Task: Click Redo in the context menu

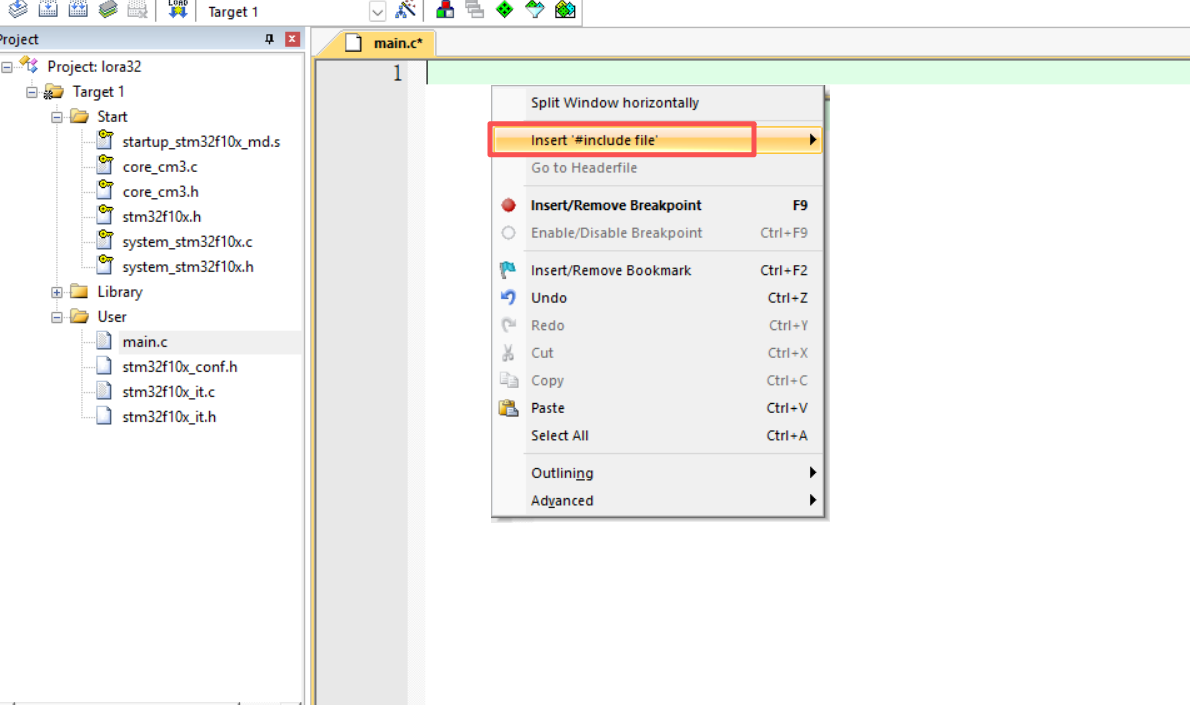Action: point(657,326)
